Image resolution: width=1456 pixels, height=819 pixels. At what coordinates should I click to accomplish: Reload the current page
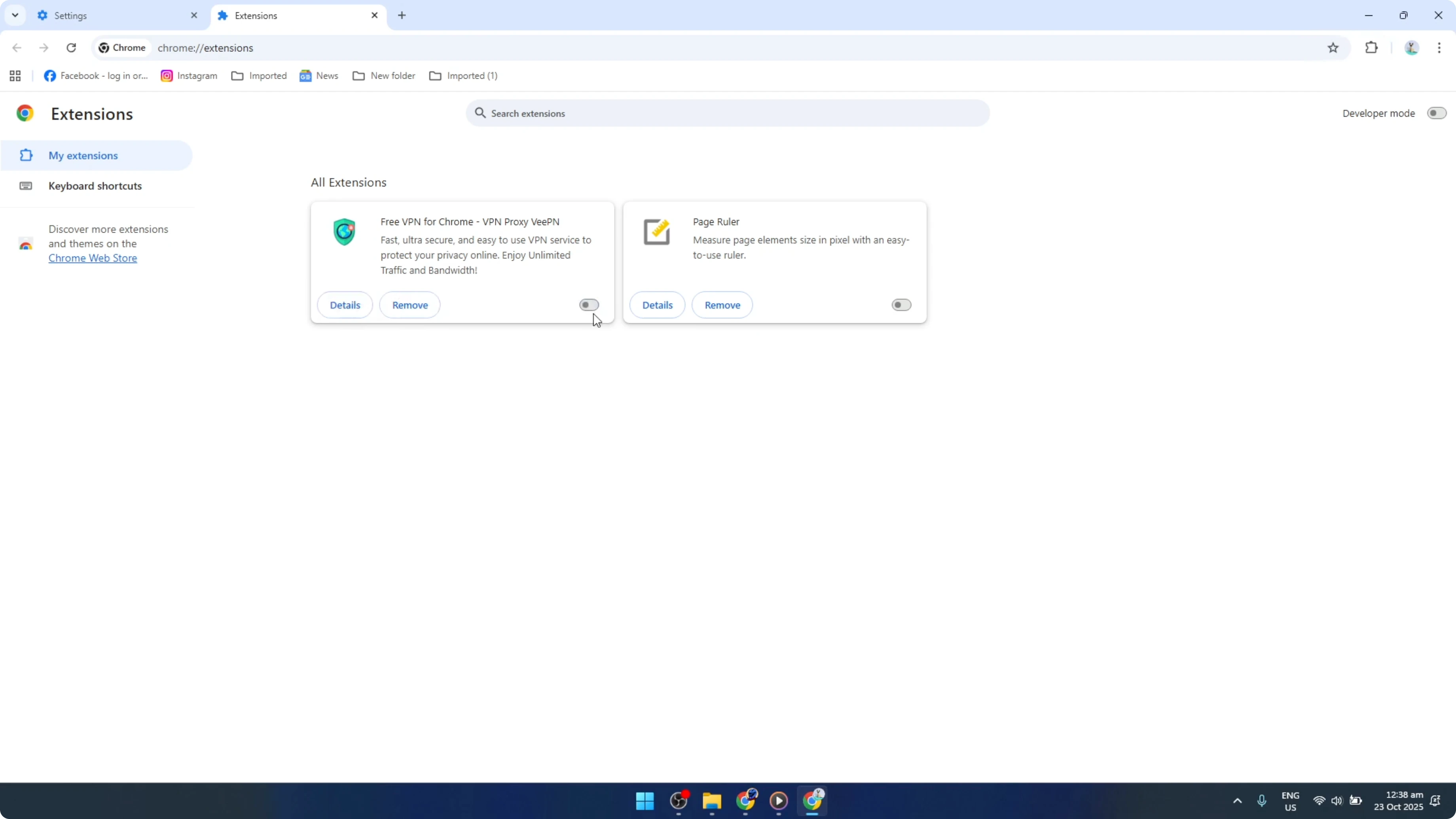[71, 47]
